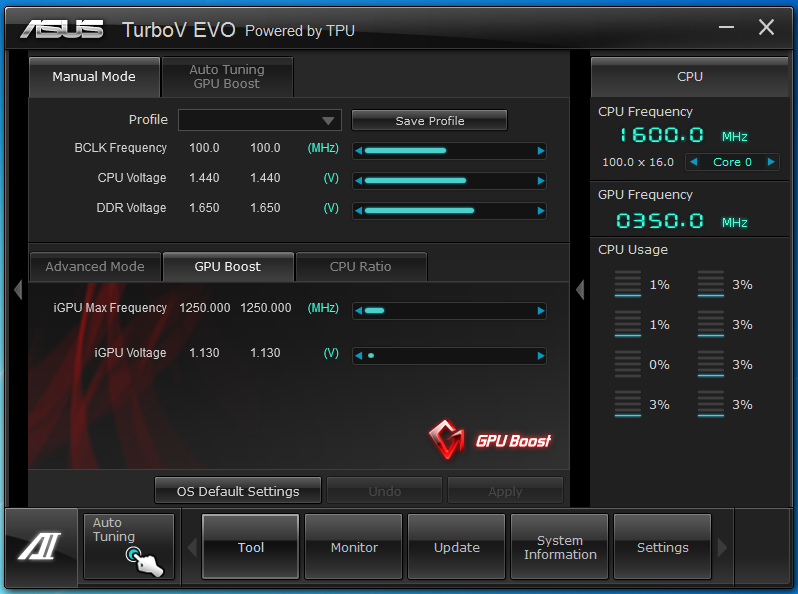
Task: Increase iGPU Voltage with right arrow
Action: (x=540, y=356)
